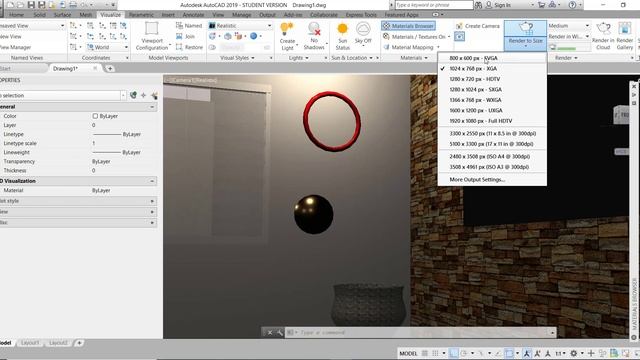Click the No Shadows icon

click(314, 29)
